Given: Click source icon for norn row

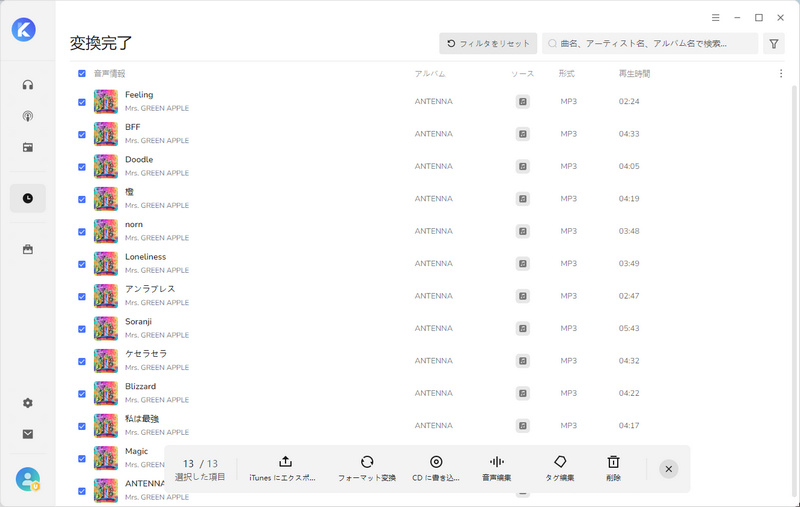Looking at the screenshot, I should (522, 231).
